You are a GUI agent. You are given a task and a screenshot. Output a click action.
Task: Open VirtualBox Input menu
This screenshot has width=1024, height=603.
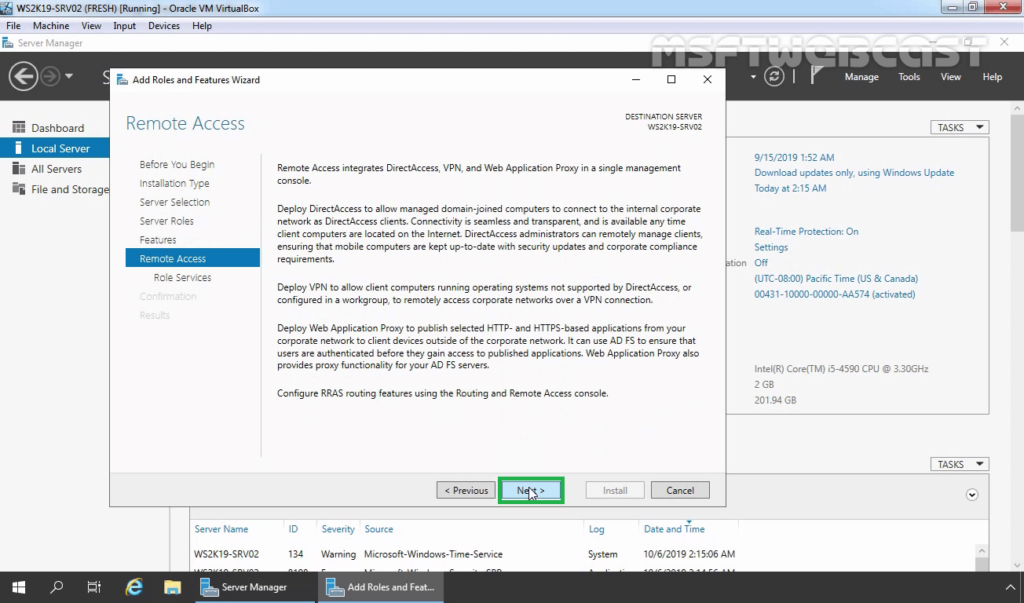click(124, 26)
